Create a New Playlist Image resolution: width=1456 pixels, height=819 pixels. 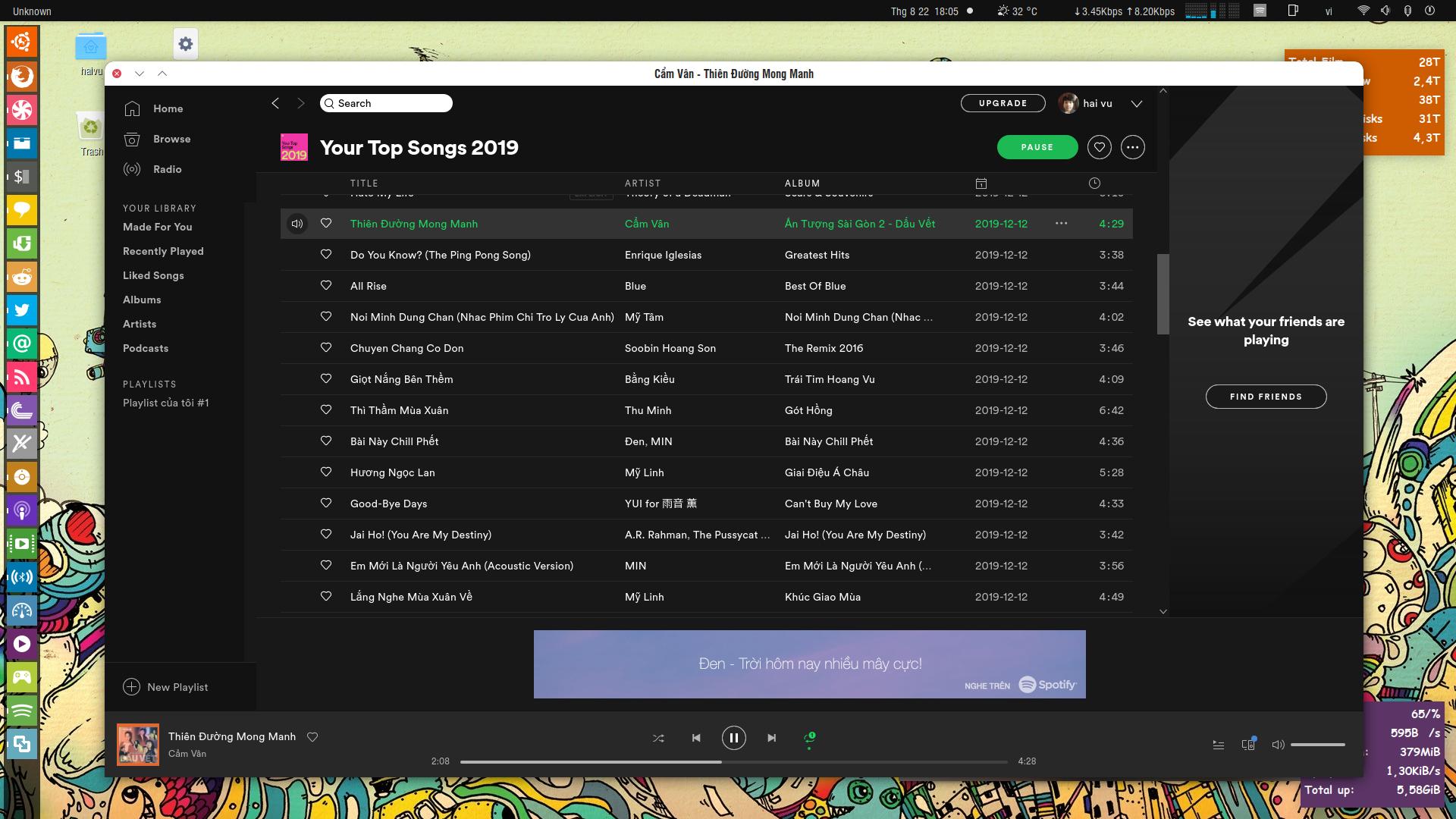tap(165, 687)
